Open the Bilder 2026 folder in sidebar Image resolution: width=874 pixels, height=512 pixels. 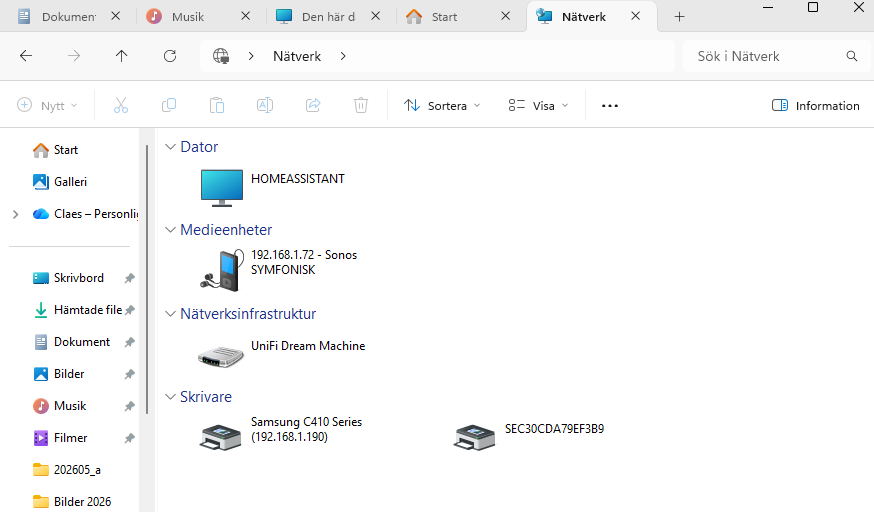pos(82,502)
